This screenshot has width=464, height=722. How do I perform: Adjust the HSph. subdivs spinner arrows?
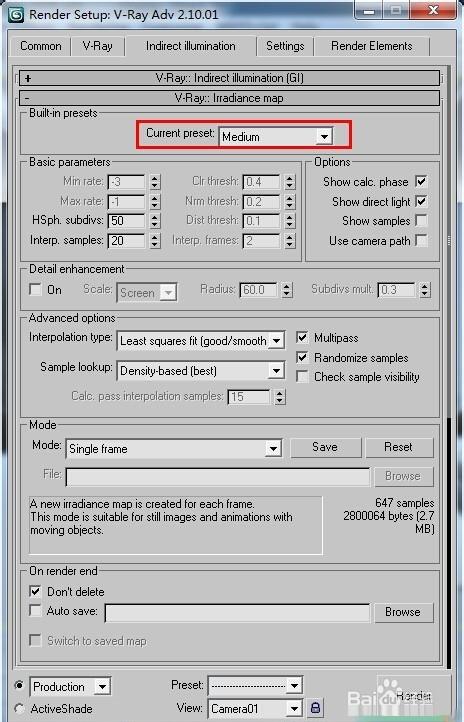[x=155, y=221]
